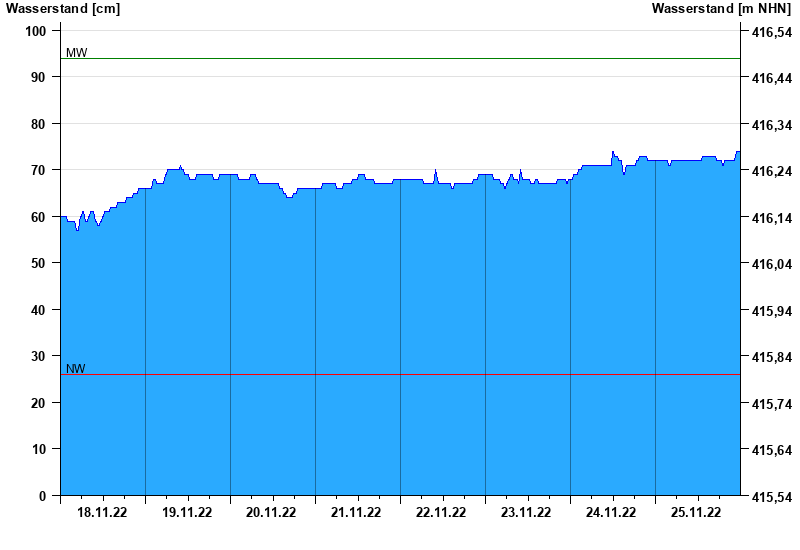The height and width of the screenshot is (550, 800).
Task: Click the NW label on red line
Action: pyautogui.click(x=76, y=369)
